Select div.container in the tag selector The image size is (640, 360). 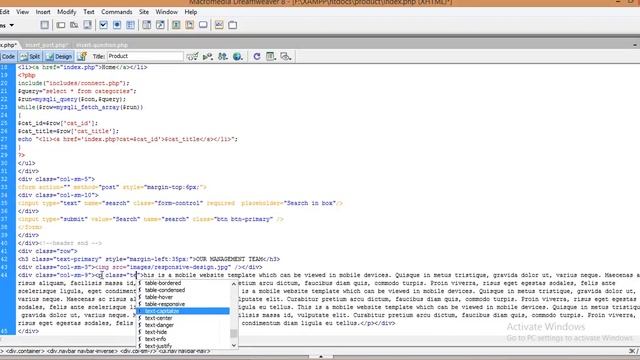click(x=25, y=351)
